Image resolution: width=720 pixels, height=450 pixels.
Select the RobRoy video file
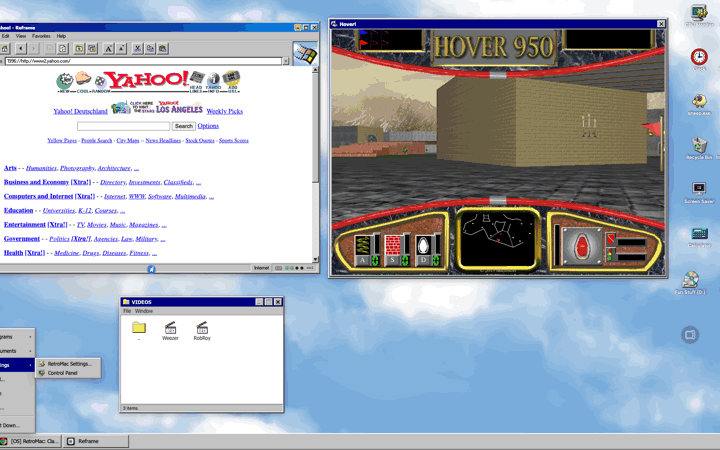click(202, 331)
